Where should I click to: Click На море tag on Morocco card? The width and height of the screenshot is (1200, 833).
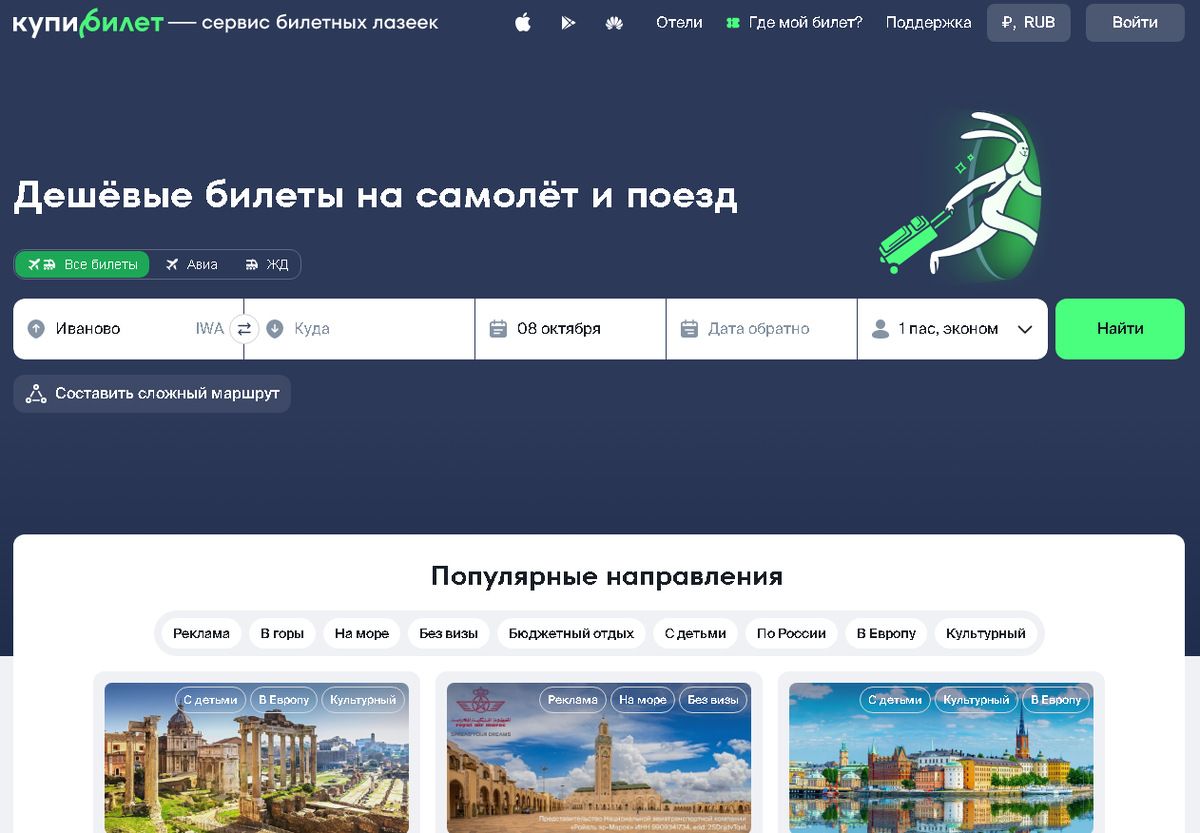pyautogui.click(x=642, y=700)
